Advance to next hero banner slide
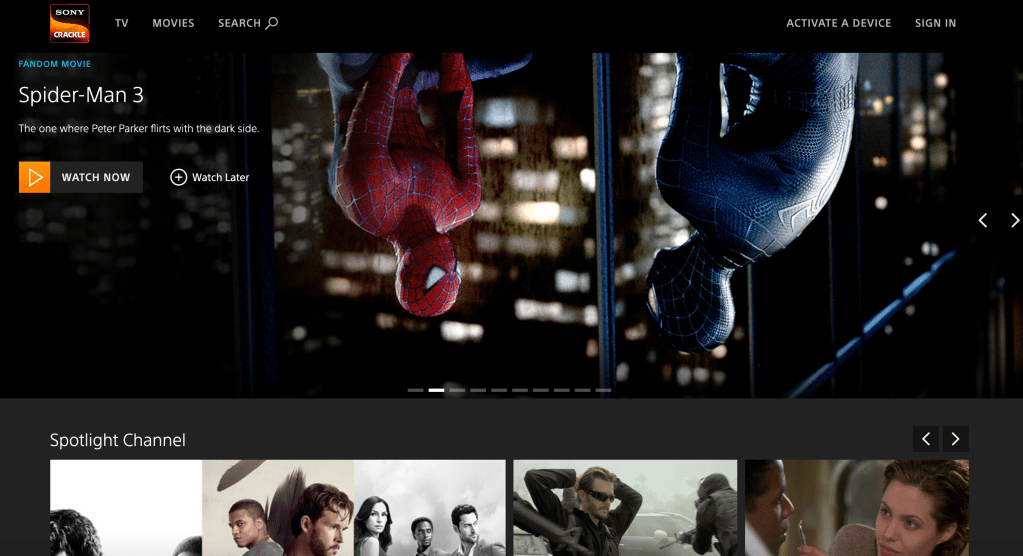Image resolution: width=1023 pixels, height=556 pixels. [1015, 221]
